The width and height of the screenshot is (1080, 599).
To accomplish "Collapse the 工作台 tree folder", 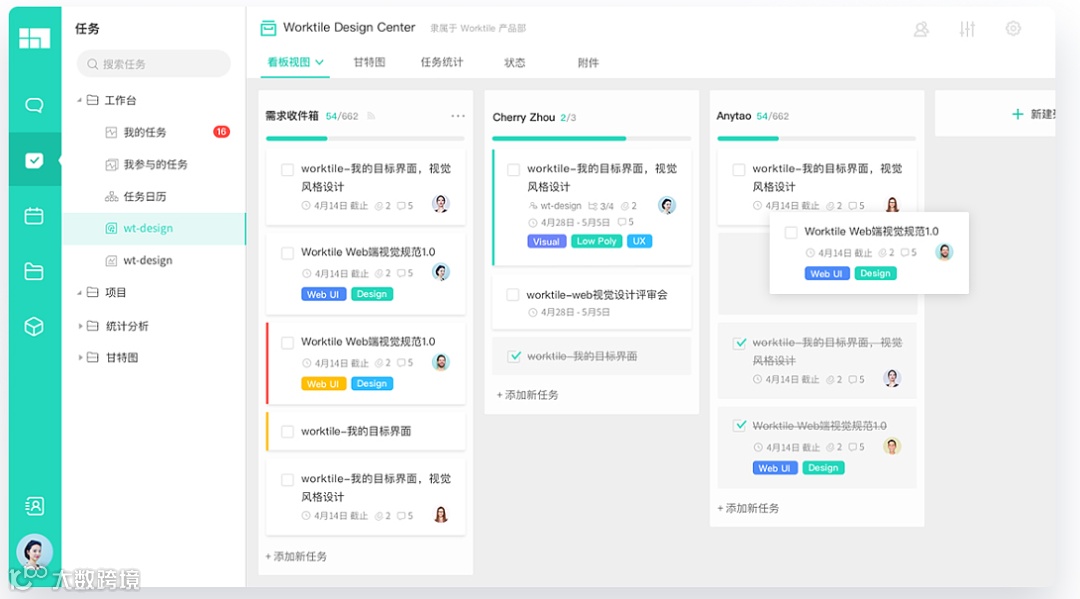I will (79, 101).
